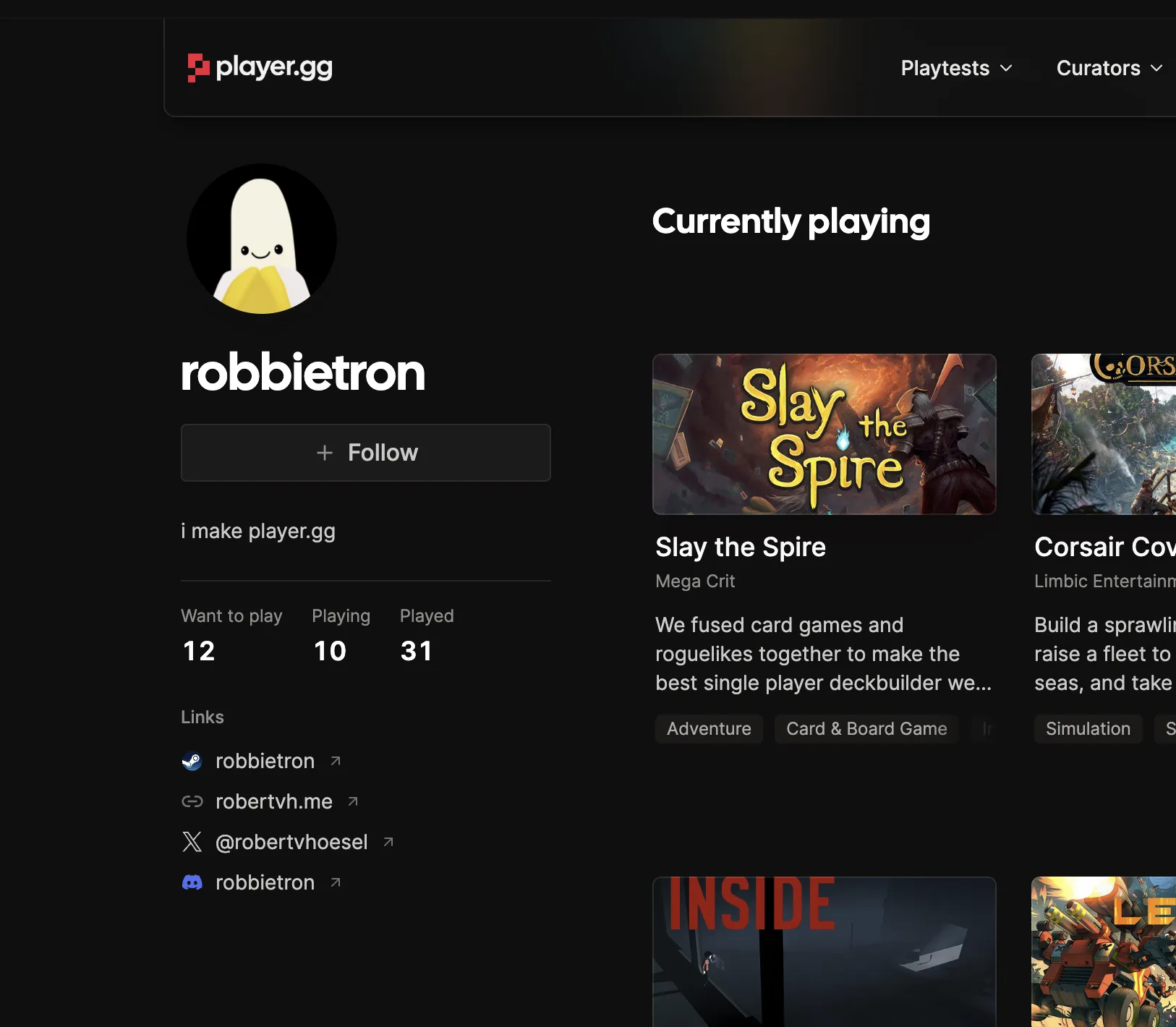Select the Adventure genre tag
The width and height of the screenshot is (1176, 1027).
point(709,728)
